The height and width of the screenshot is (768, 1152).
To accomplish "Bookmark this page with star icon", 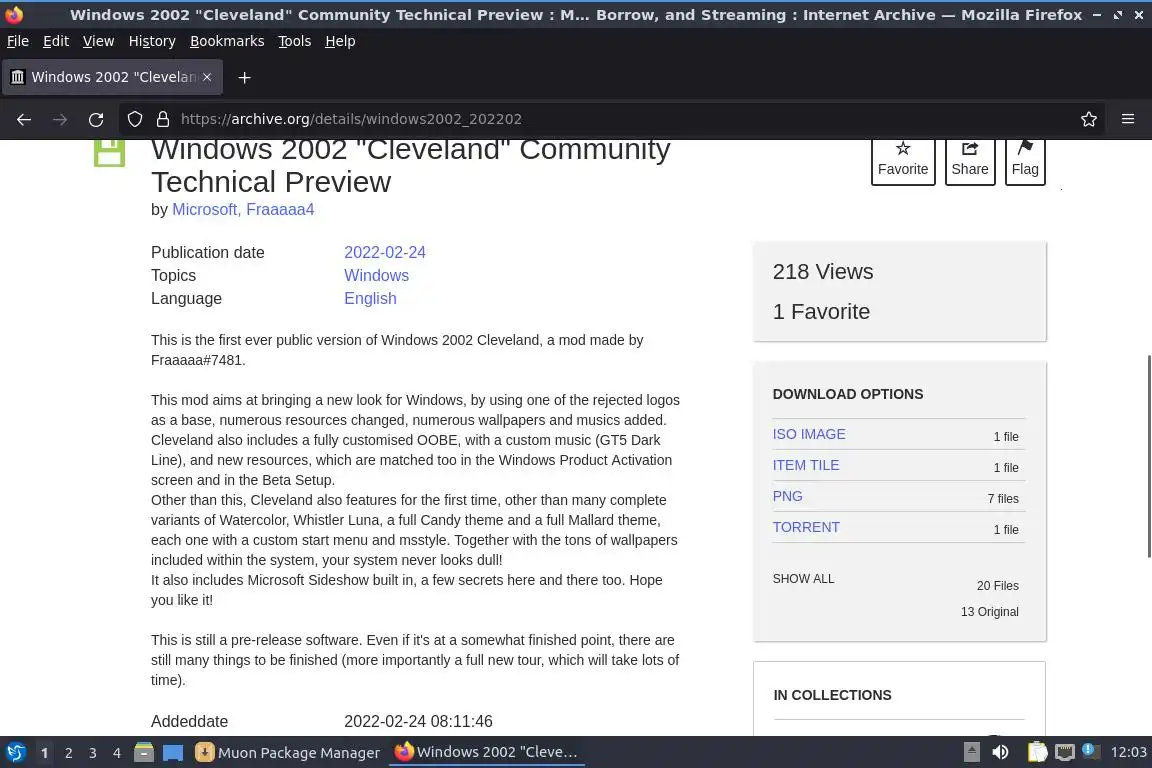I will pos(1089,119).
